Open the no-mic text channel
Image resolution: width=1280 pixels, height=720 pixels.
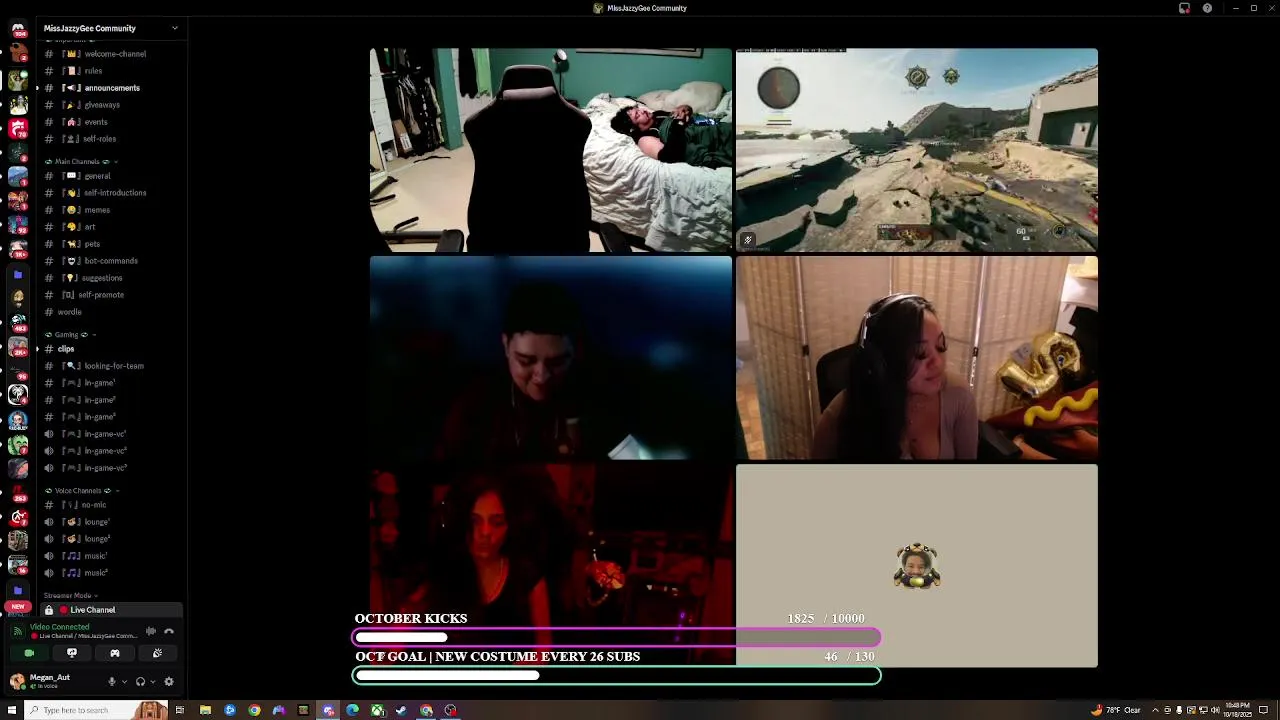[111, 505]
